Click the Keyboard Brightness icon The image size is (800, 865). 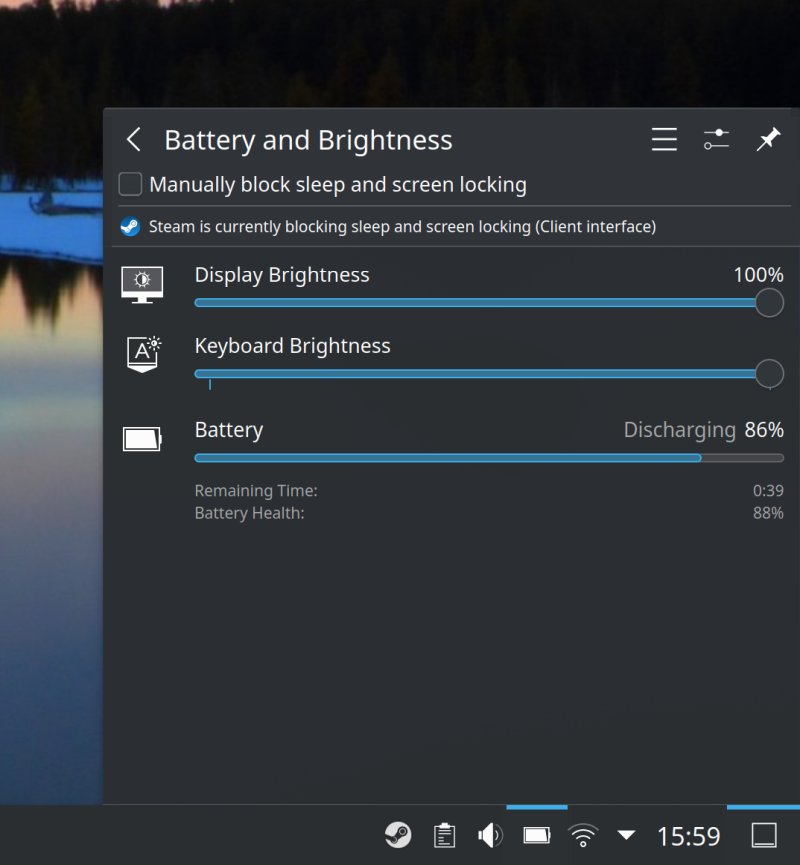pyautogui.click(x=143, y=354)
